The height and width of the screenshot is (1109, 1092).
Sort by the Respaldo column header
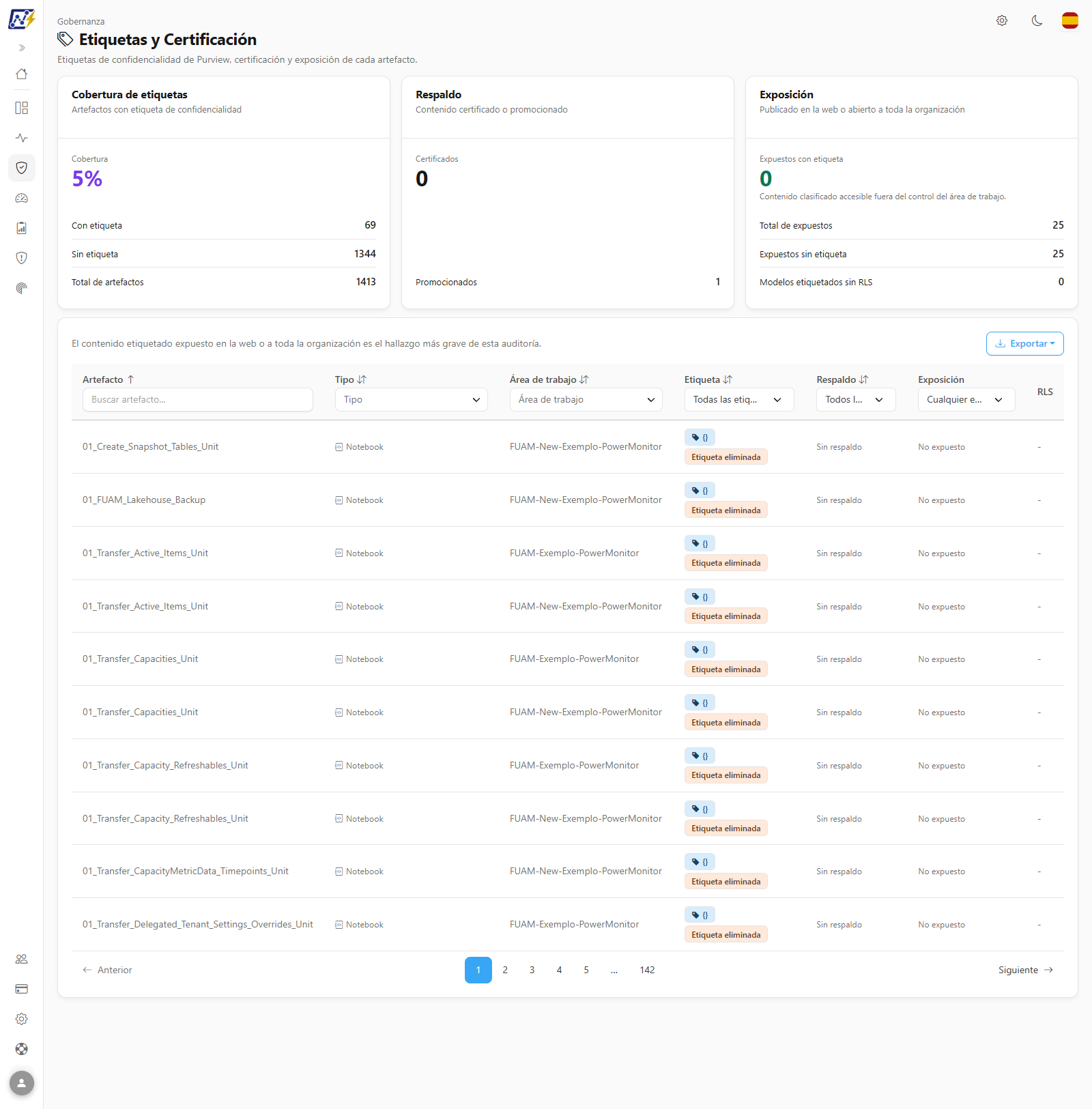pos(842,379)
